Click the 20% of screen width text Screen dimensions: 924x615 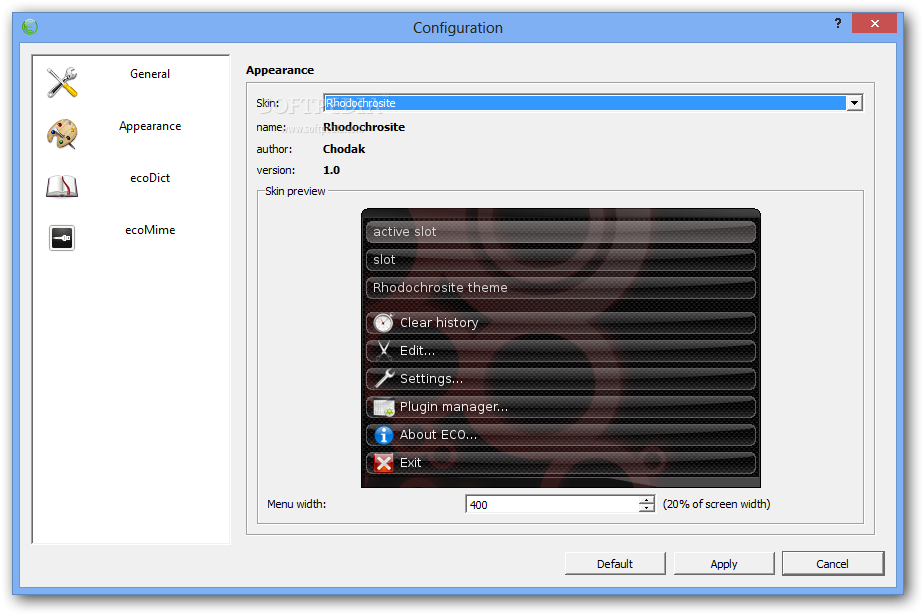tap(717, 504)
